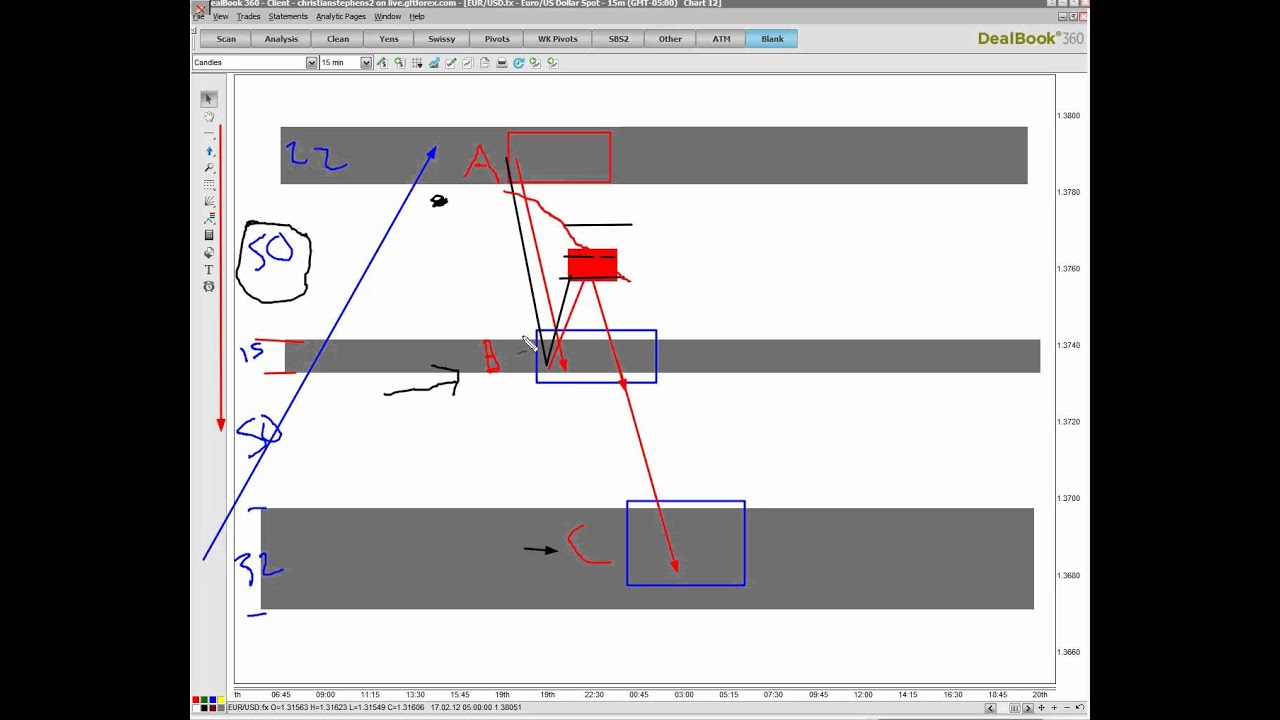
Task: Click the last green chart template icon
Action: pyautogui.click(x=553, y=62)
